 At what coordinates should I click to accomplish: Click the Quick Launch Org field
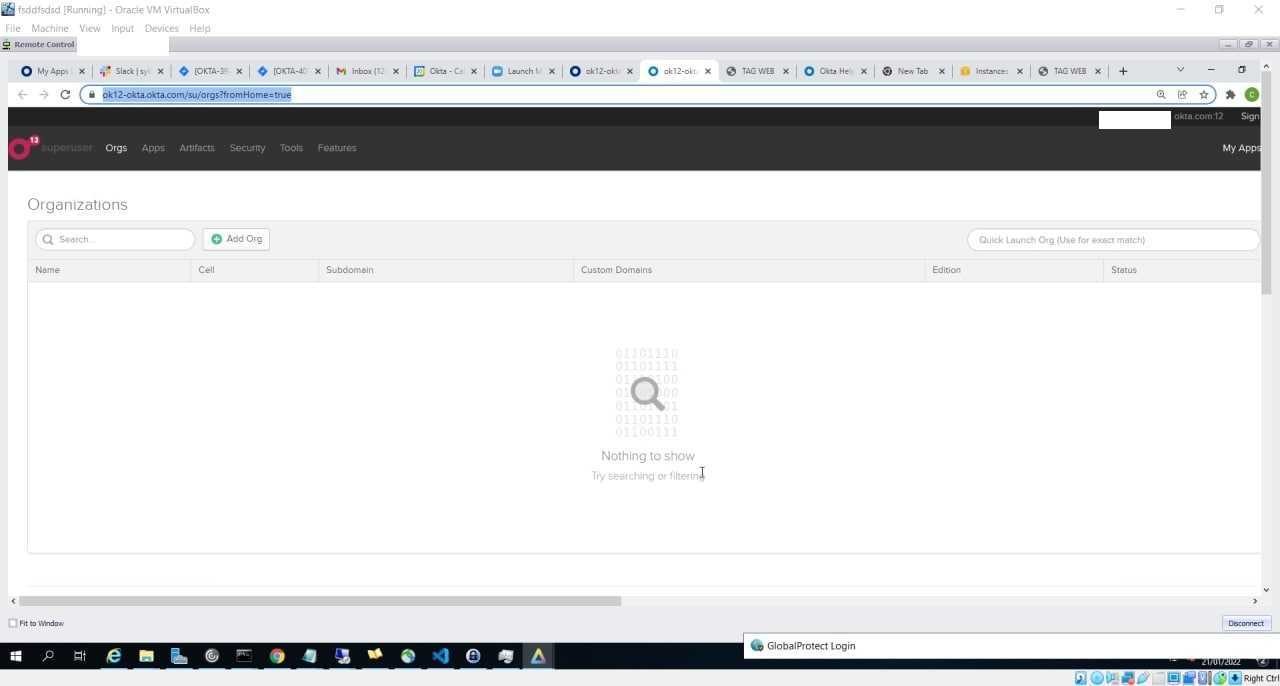(1112, 239)
